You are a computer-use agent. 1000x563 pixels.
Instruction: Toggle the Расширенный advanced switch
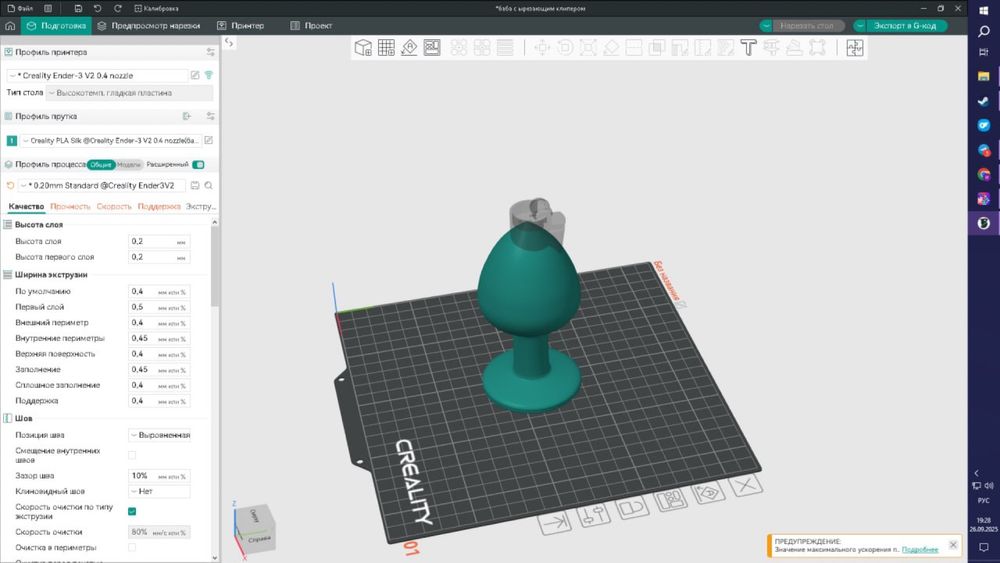tap(198, 165)
